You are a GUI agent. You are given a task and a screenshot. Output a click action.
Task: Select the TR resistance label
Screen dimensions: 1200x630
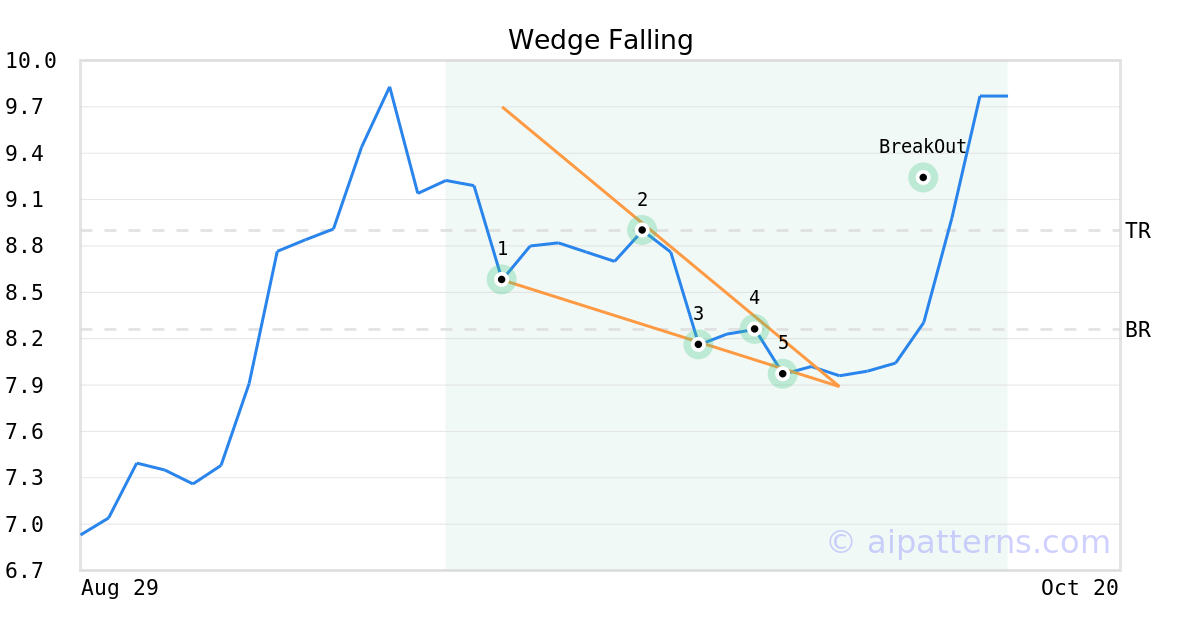point(1137,231)
